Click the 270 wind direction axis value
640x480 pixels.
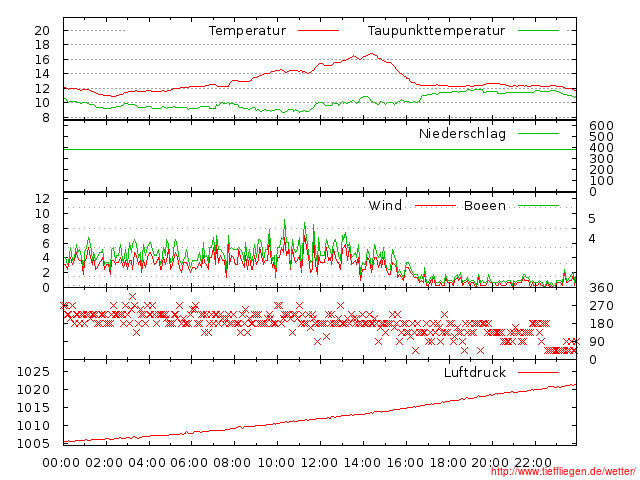click(601, 306)
